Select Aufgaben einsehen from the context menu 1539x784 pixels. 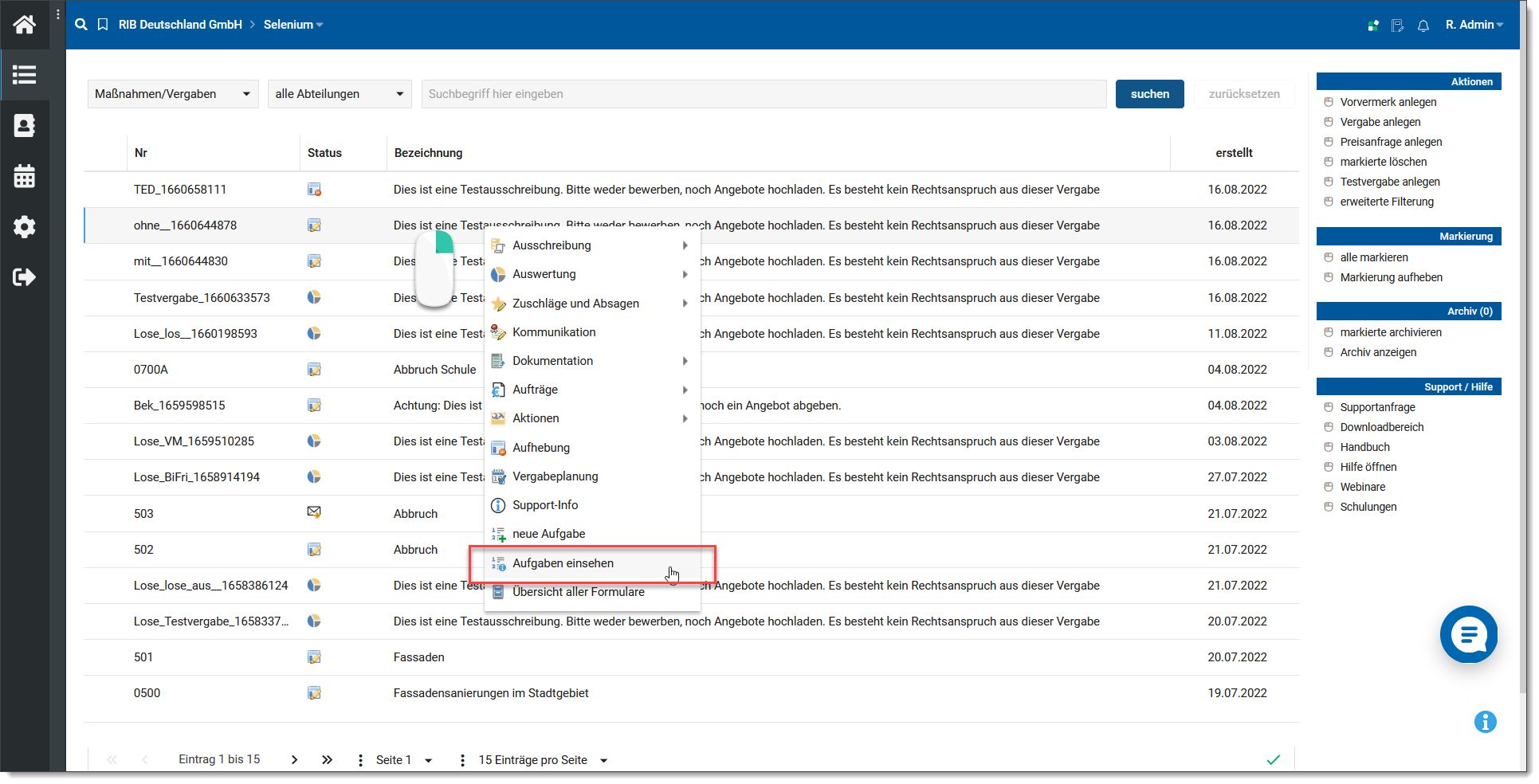pyautogui.click(x=563, y=563)
